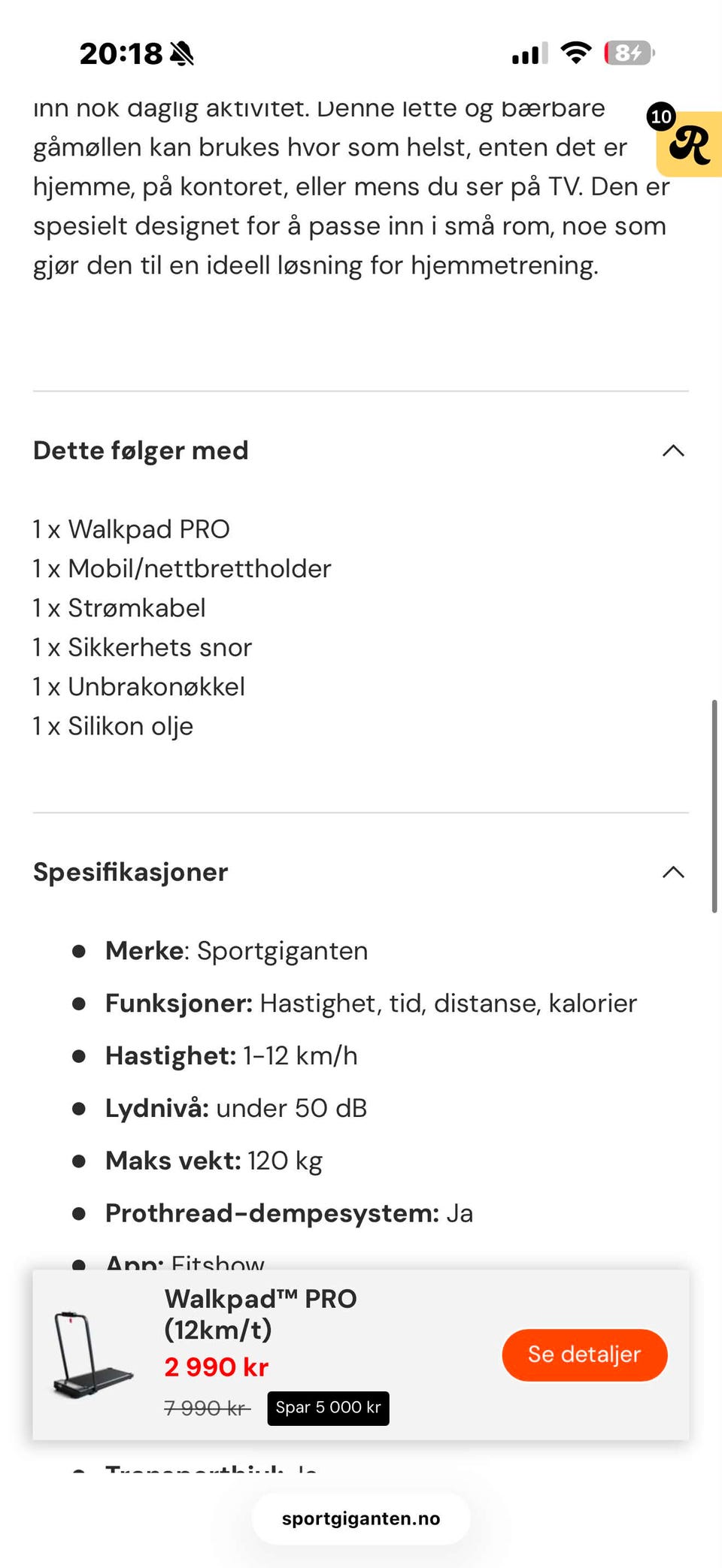The width and height of the screenshot is (722, 1568).
Task: Tap the cellular signal bars icon
Action: coord(529,53)
